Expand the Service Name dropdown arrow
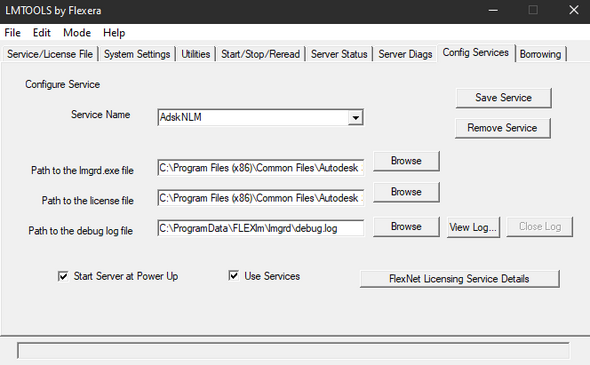This screenshot has width=590, height=365. point(355,118)
